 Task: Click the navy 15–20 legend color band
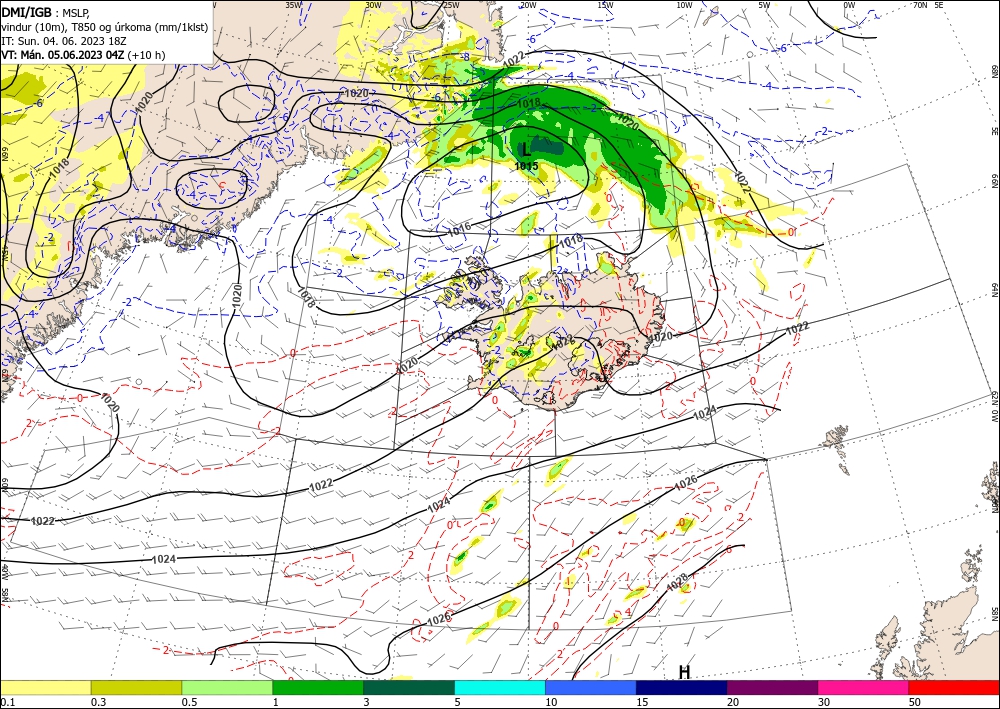tap(682, 687)
